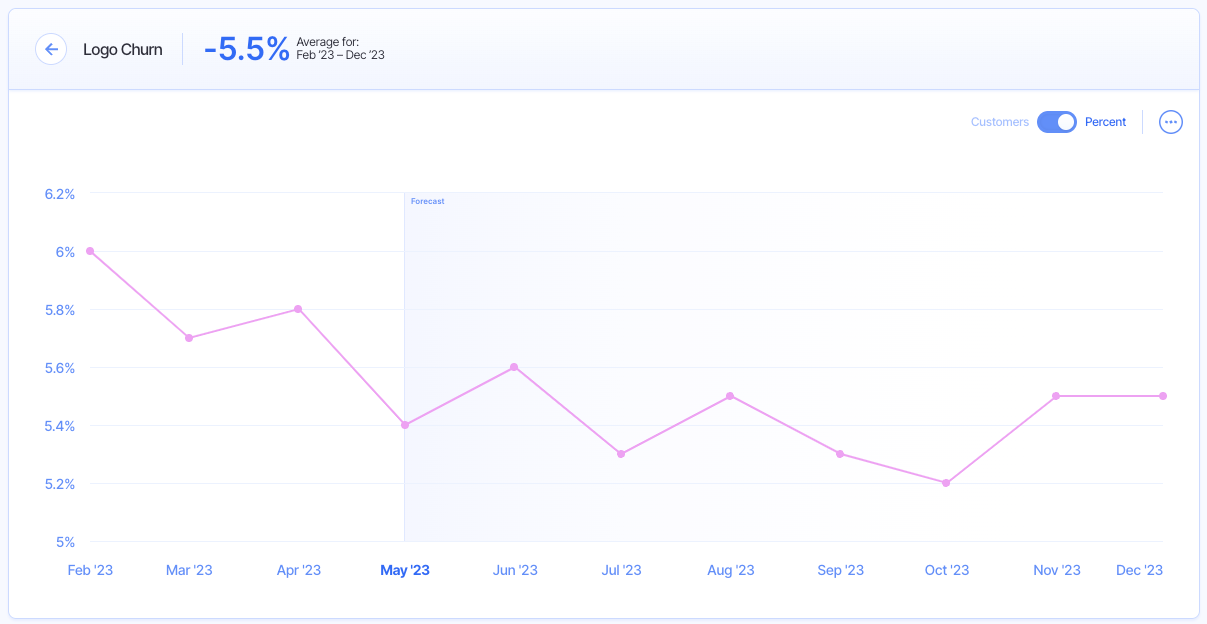Click the 6% y-axis label
Viewport: 1207px width, 624px height.
pyautogui.click(x=64, y=252)
